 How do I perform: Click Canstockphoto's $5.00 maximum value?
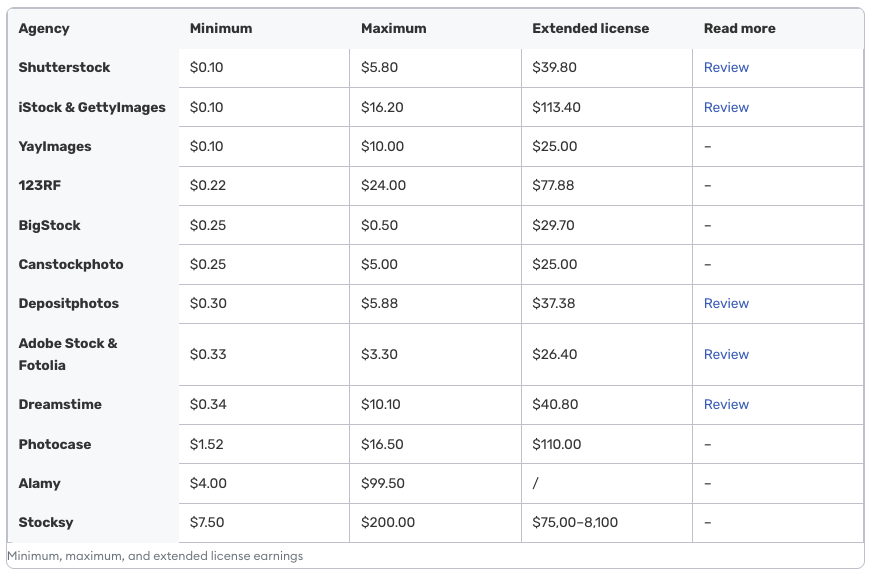click(x=379, y=264)
